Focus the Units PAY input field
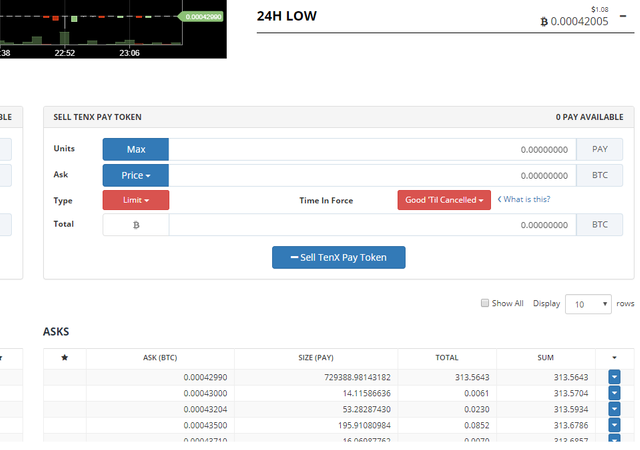This screenshot has height=450, width=640. point(372,149)
